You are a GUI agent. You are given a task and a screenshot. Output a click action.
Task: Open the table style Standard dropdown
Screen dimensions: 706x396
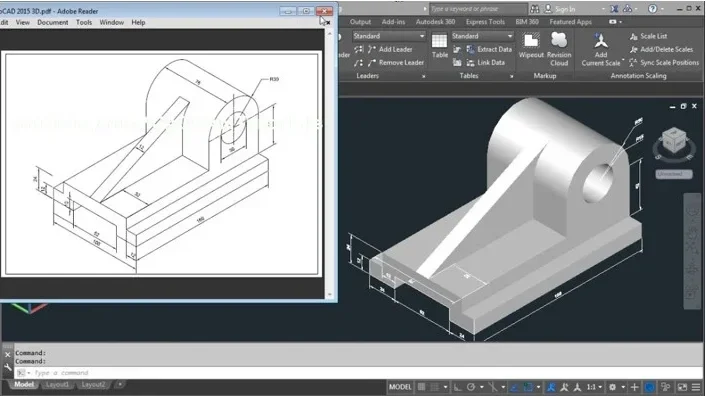(482, 36)
